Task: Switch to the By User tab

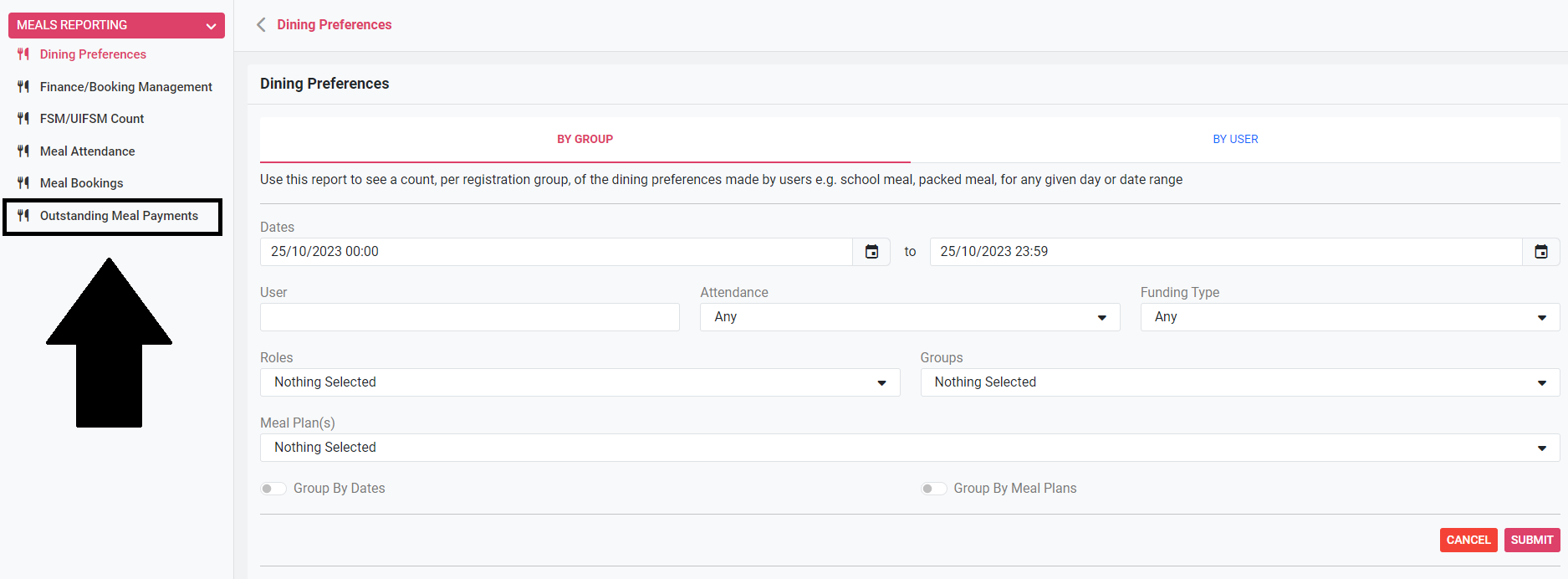Action: (x=1234, y=140)
